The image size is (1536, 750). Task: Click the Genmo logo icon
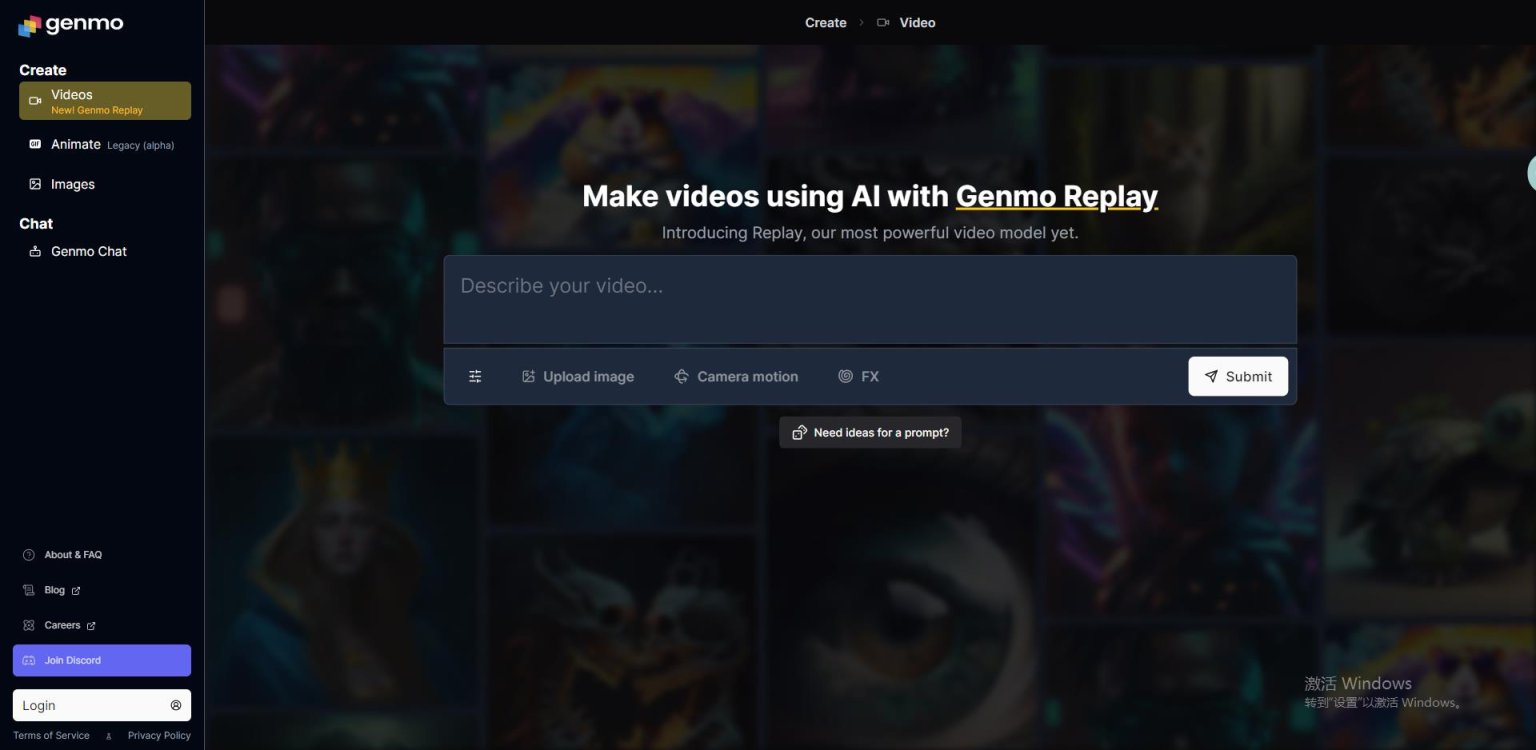(x=29, y=26)
